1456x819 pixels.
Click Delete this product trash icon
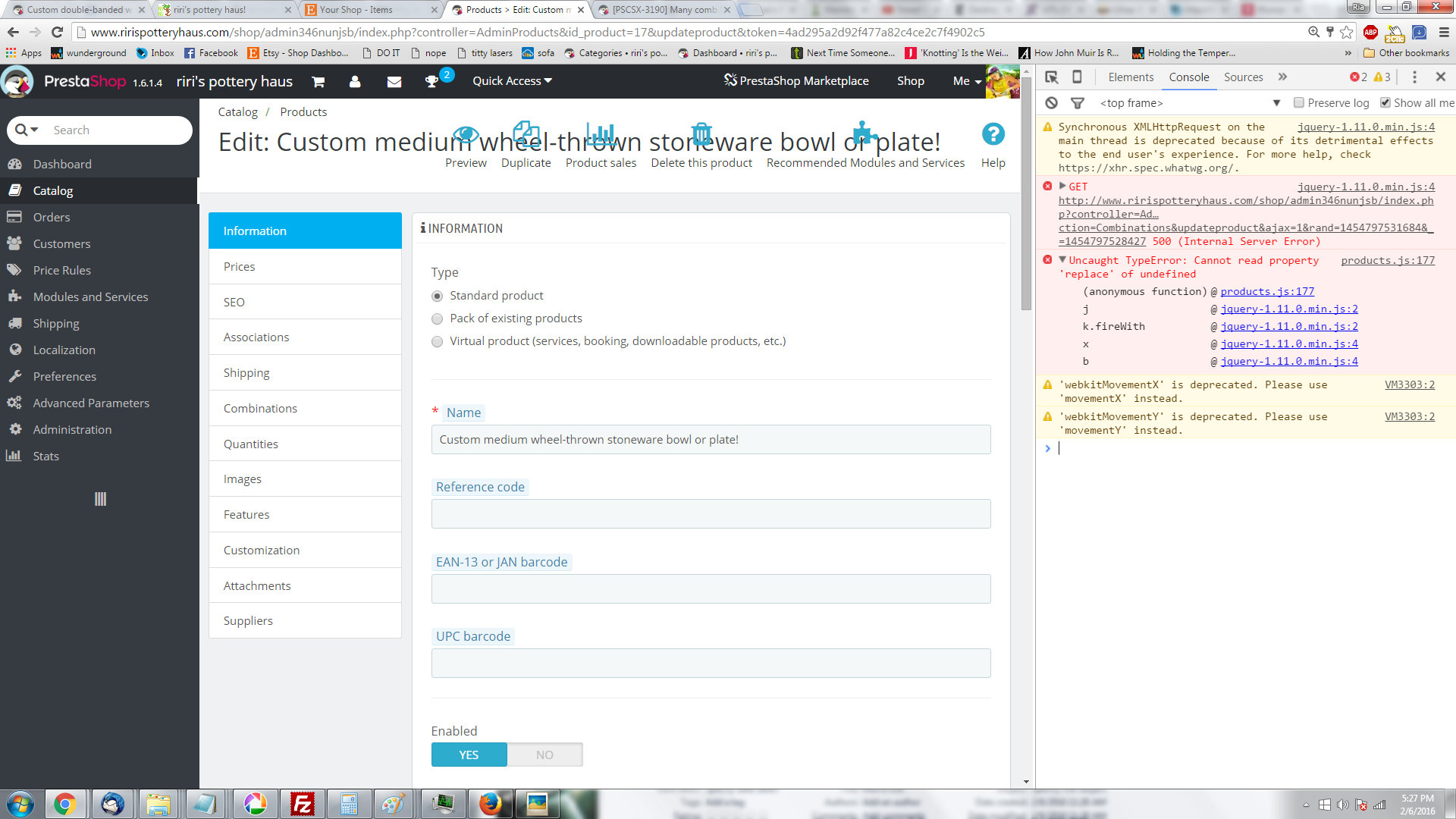click(x=701, y=135)
